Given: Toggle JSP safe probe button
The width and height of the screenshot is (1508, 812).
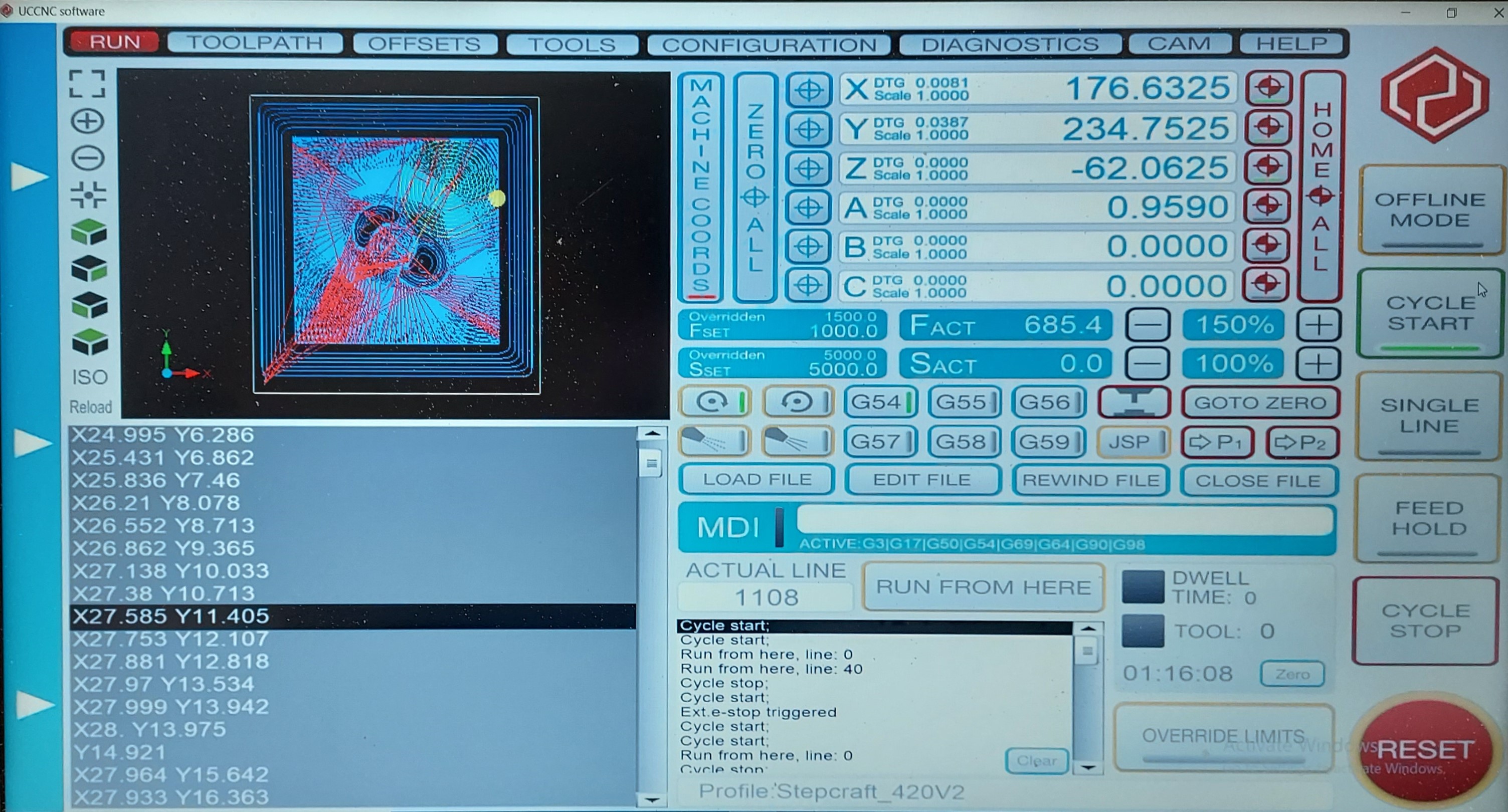Looking at the screenshot, I should pos(1134,442).
